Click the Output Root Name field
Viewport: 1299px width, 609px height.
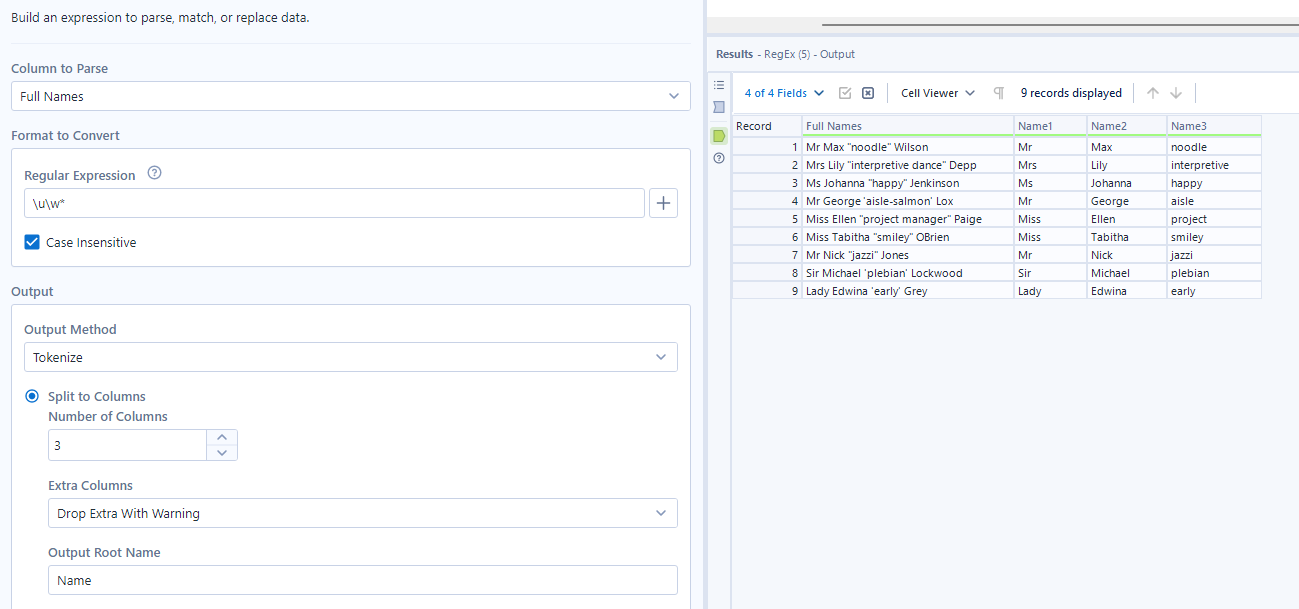point(363,580)
